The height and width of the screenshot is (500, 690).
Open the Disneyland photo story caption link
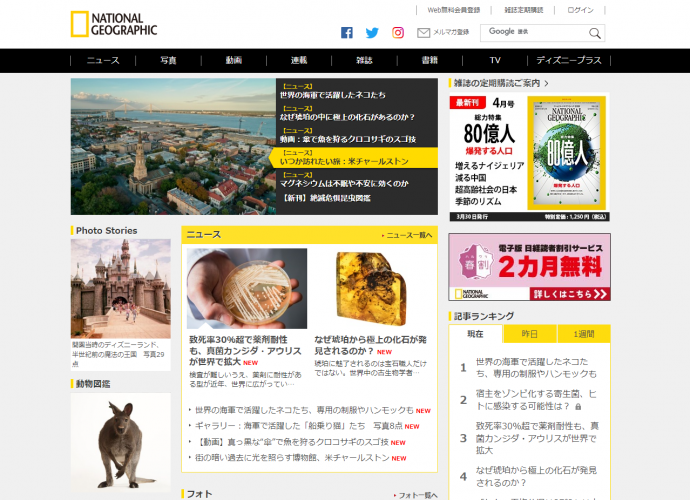(119, 354)
